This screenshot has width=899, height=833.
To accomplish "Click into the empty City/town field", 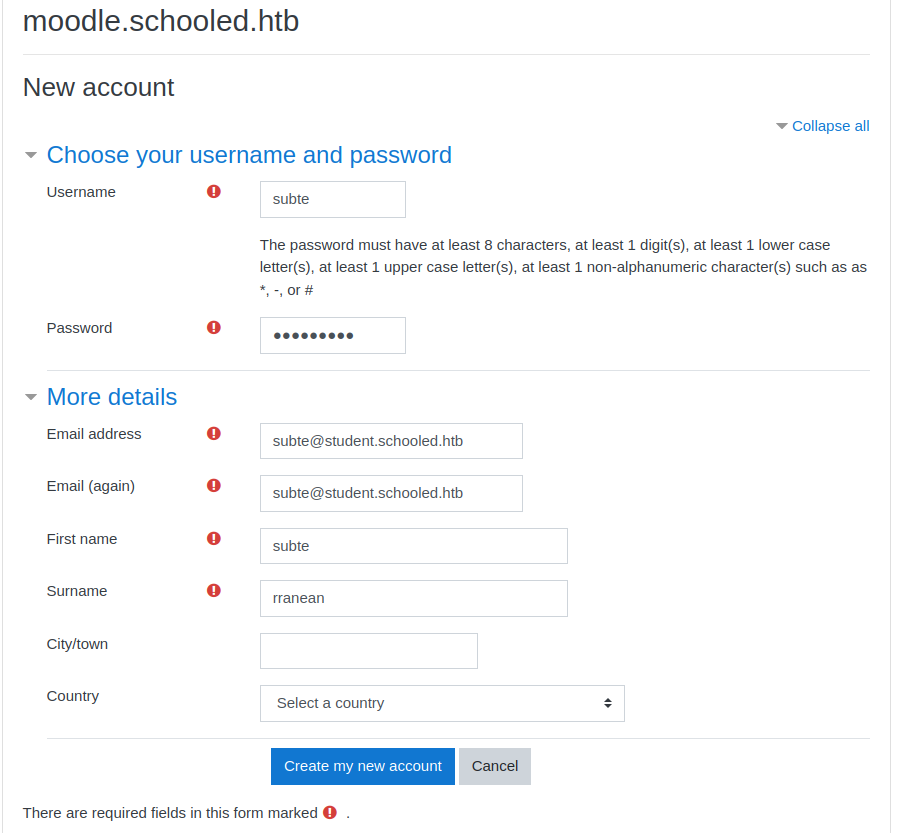I will coord(369,651).
